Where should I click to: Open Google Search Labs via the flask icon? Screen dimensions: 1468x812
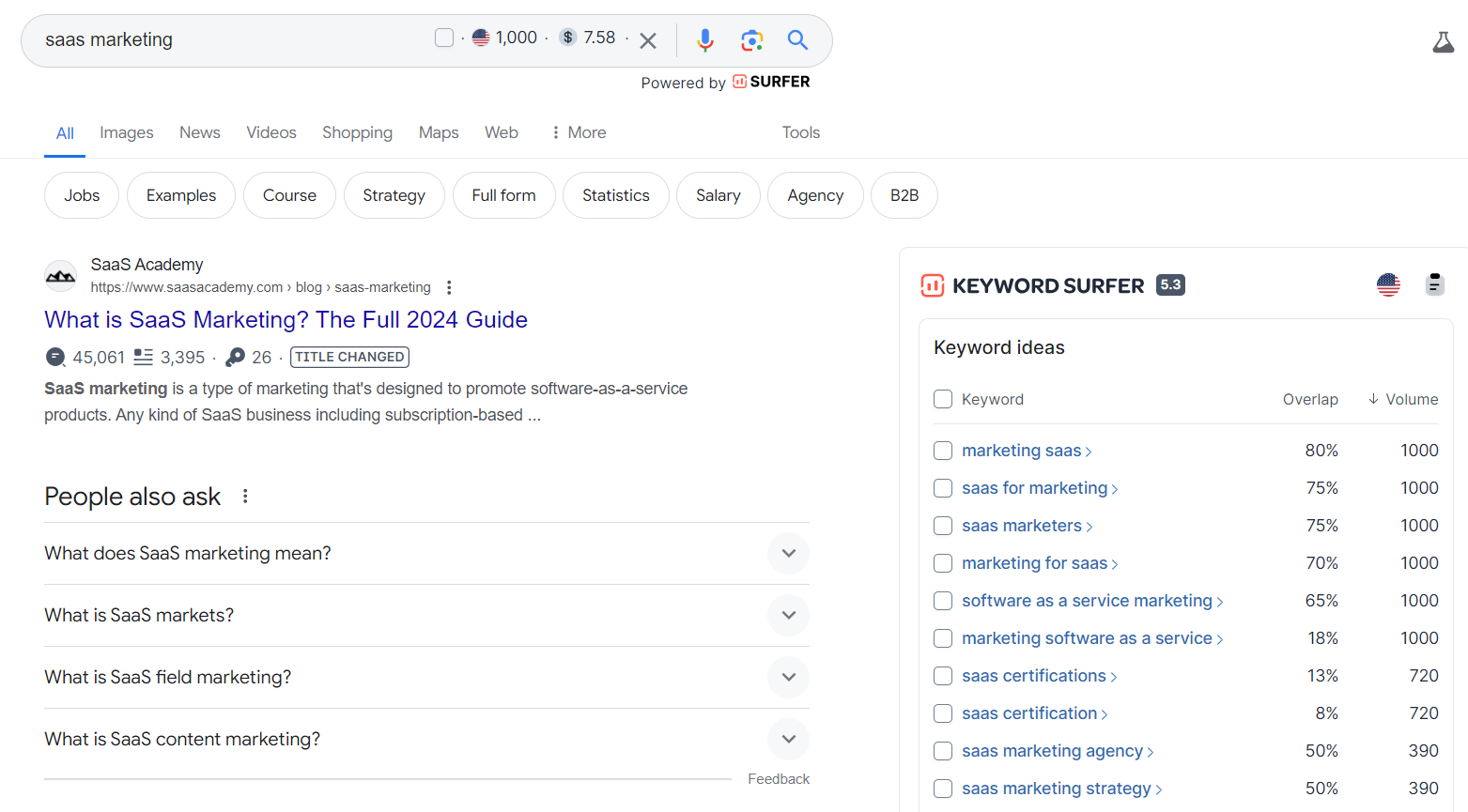click(1443, 41)
